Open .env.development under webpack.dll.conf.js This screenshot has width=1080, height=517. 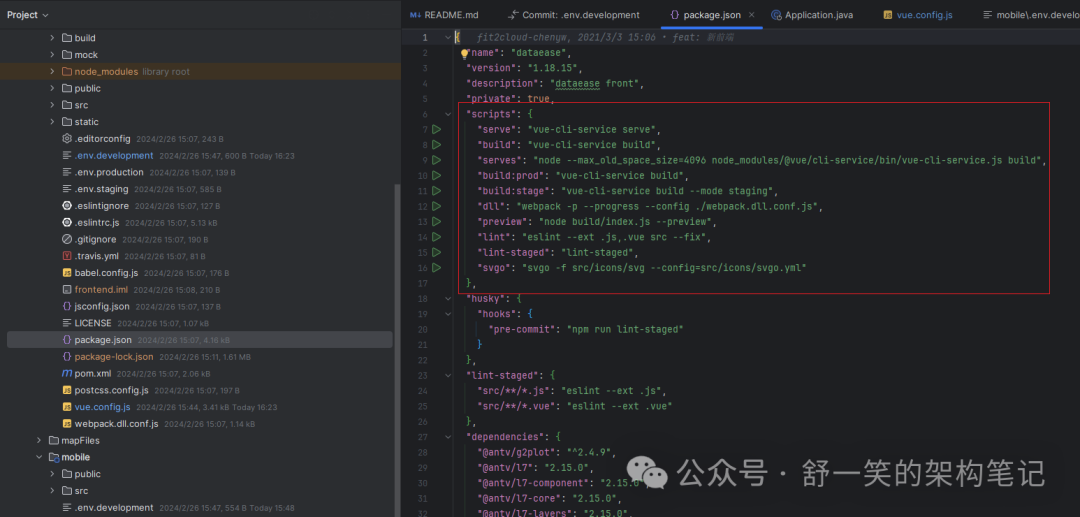pos(114,507)
